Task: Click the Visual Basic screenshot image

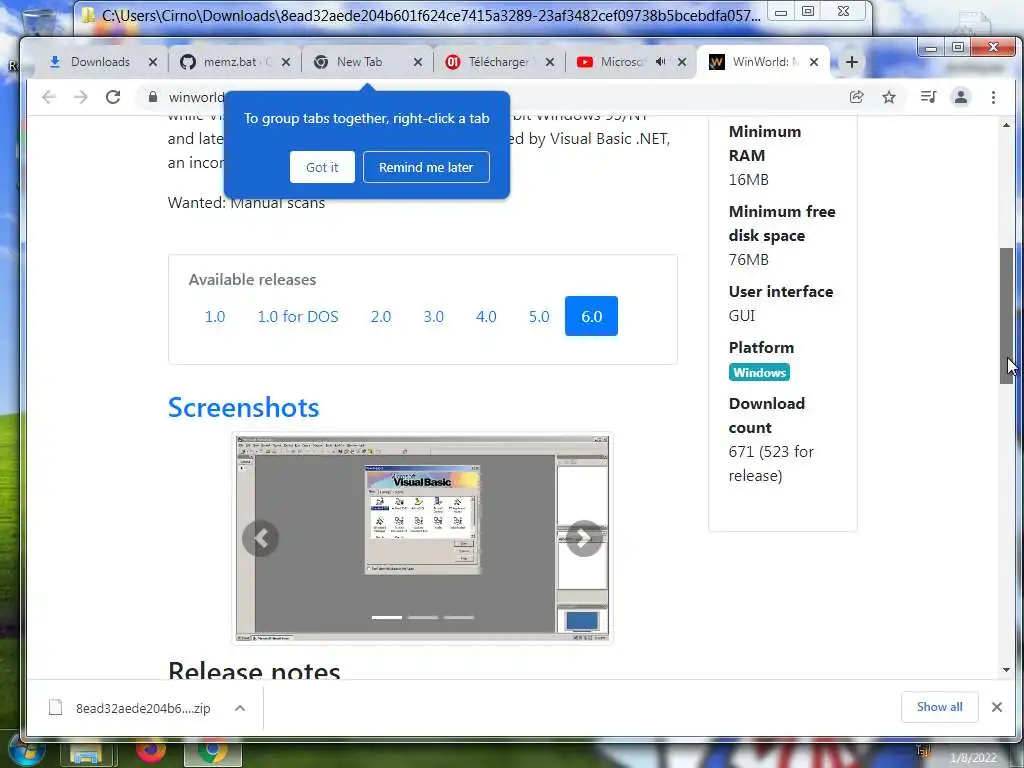Action: pyautogui.click(x=422, y=538)
